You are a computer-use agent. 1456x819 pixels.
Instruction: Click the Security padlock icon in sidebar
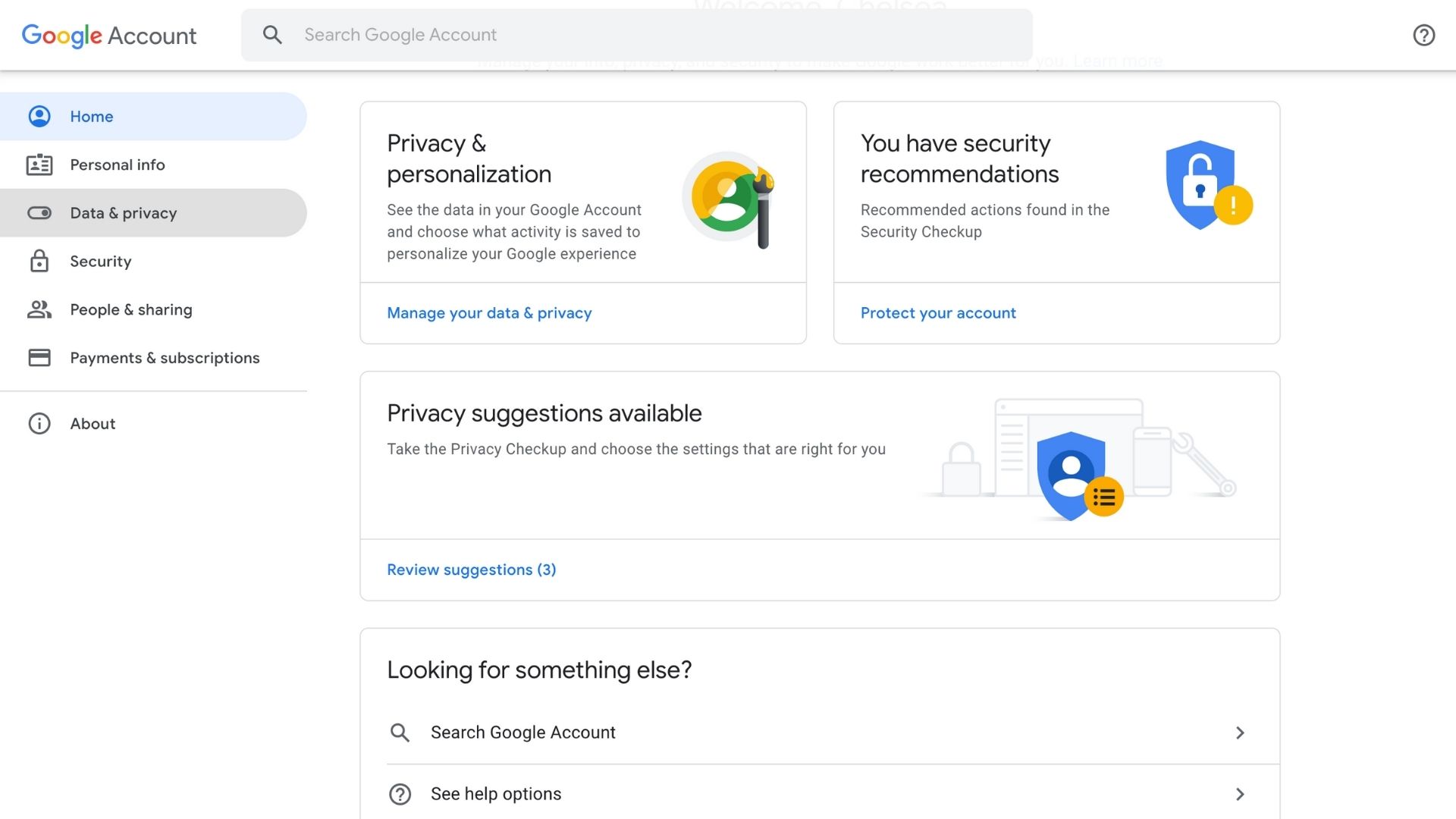pyautogui.click(x=39, y=261)
